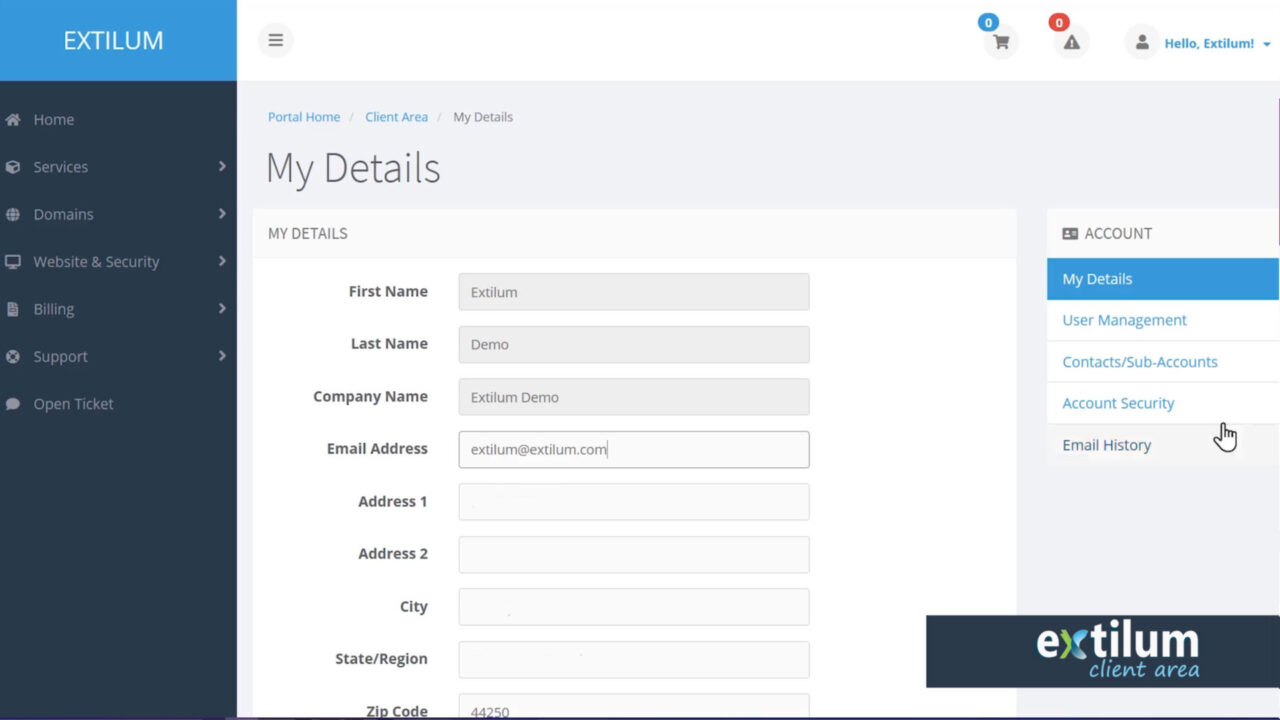Viewport: 1280px width, 720px height.
Task: Open the Portal Home breadcrumb link
Action: pos(303,117)
